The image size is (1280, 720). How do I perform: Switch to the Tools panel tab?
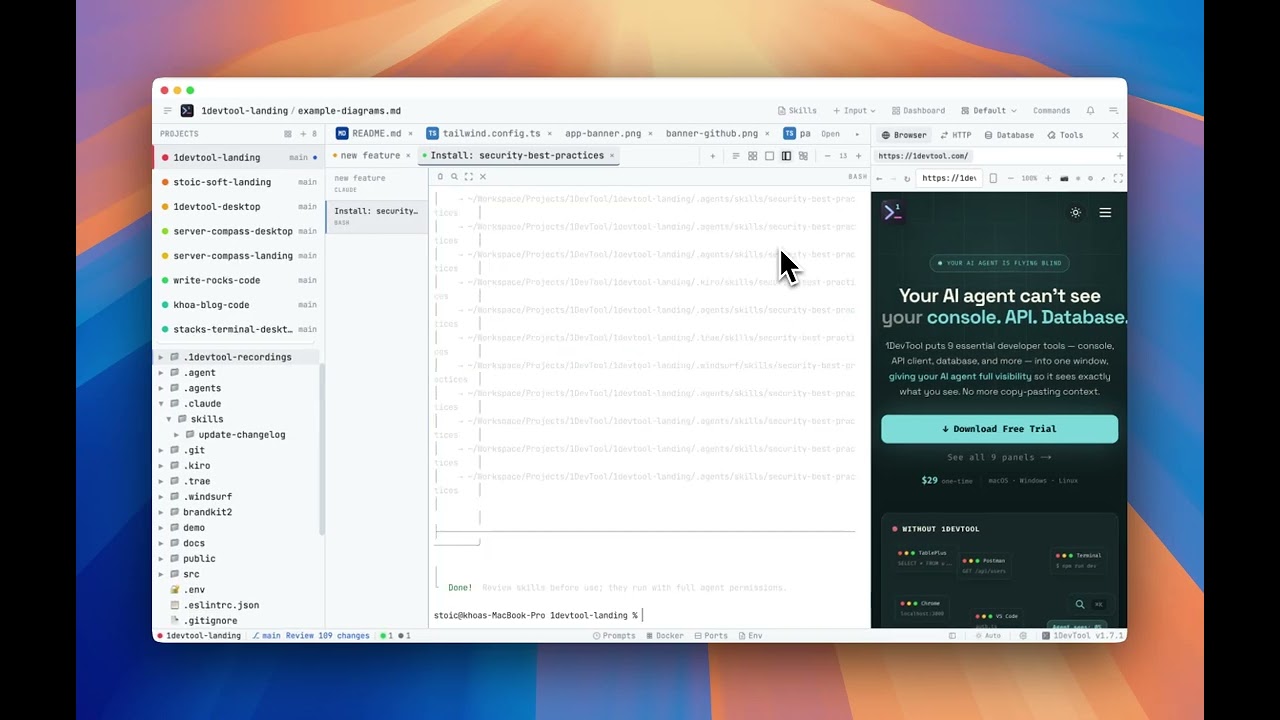tap(1065, 135)
